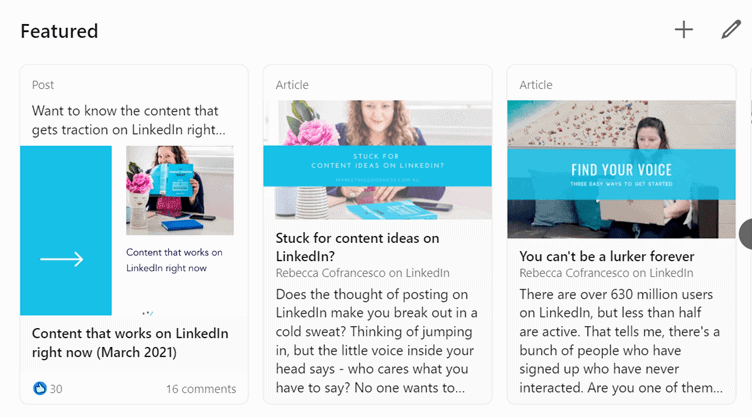This screenshot has width=752, height=417.
Task: Open 'Content that works on LinkedIn right now' caption
Action: click(x=174, y=260)
